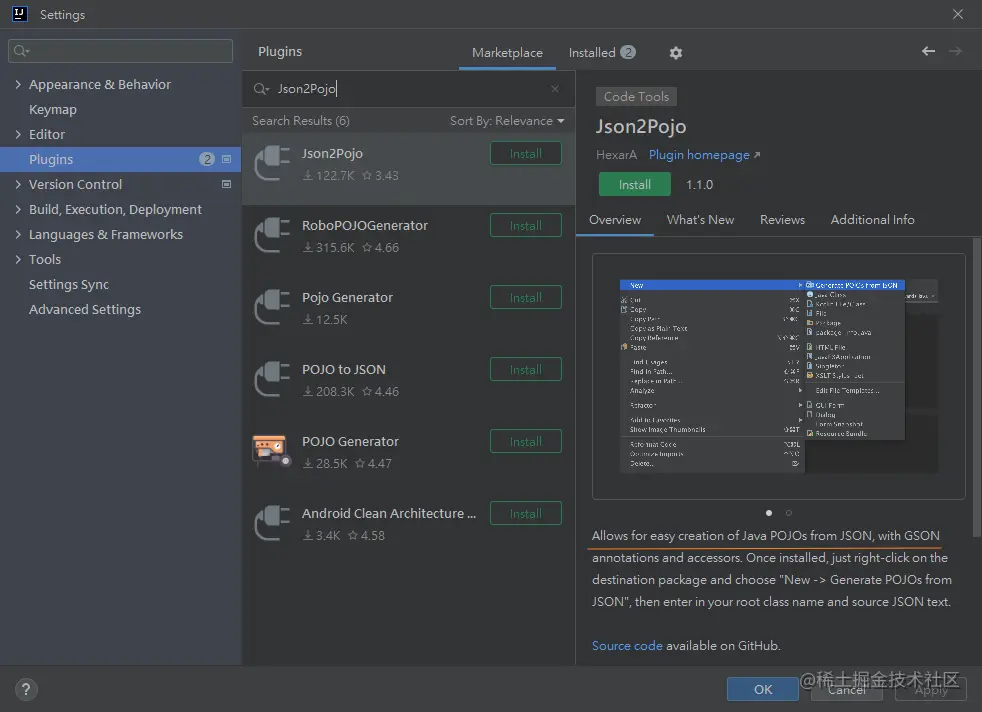Click the Plugins update count badge

tap(207, 159)
